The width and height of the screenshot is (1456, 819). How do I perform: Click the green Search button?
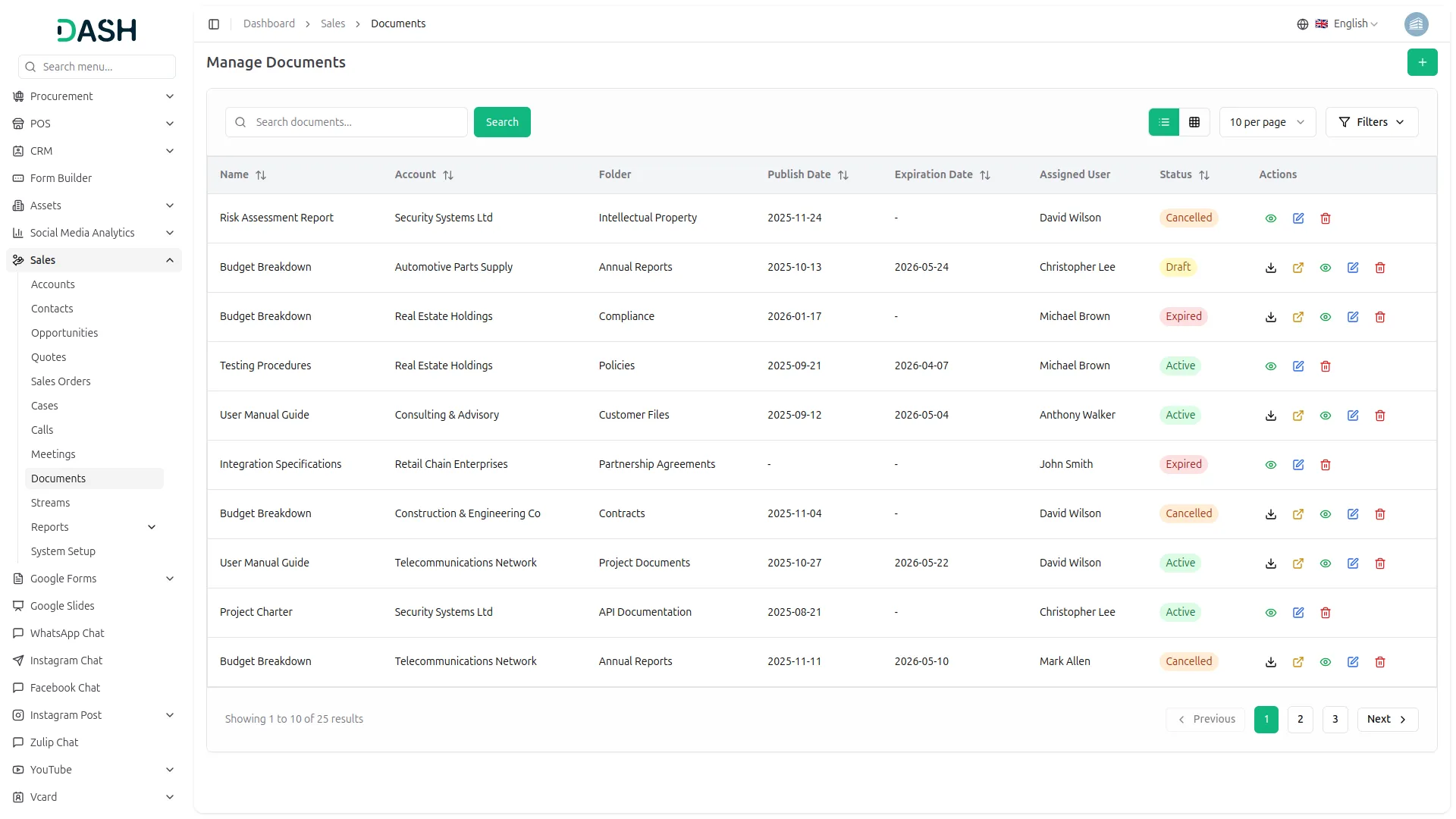[502, 122]
